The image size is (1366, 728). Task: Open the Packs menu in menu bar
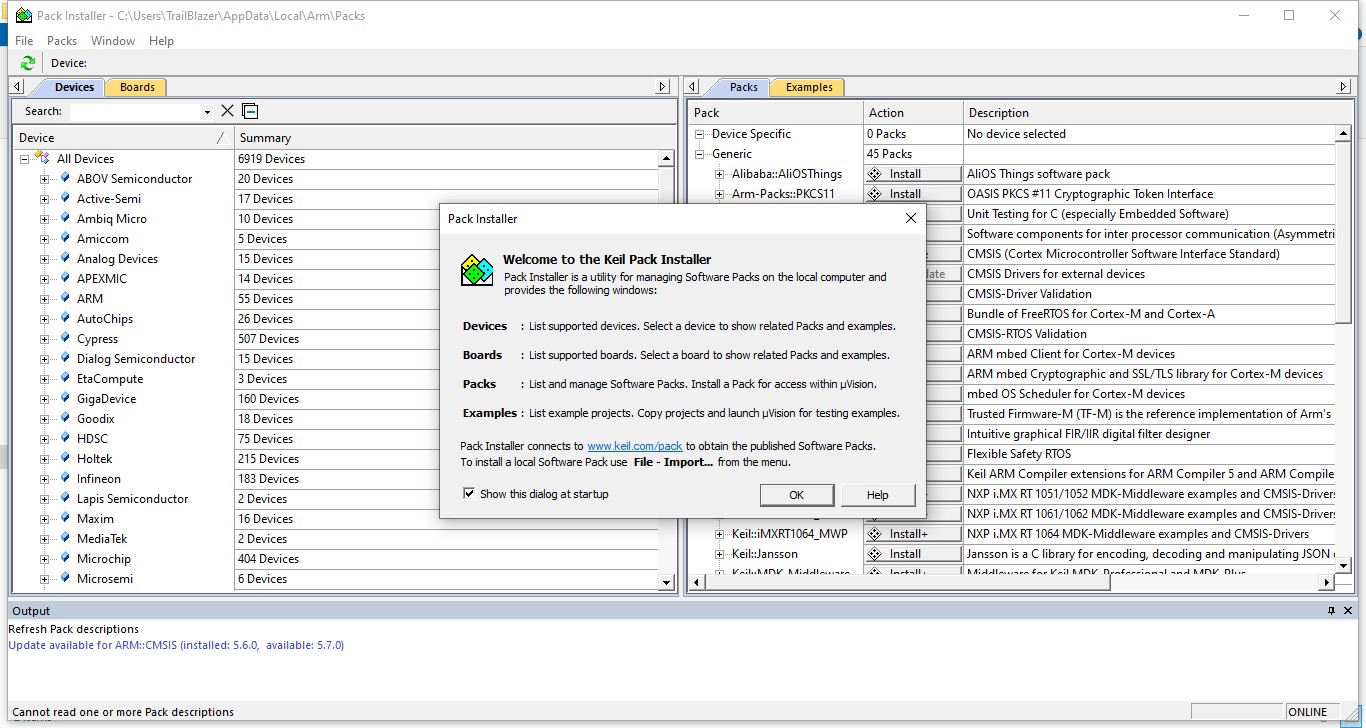62,41
